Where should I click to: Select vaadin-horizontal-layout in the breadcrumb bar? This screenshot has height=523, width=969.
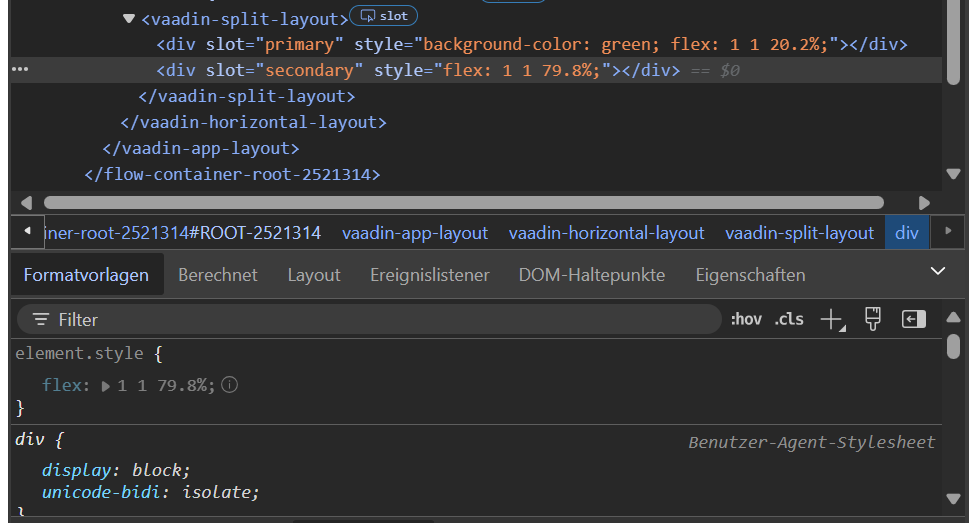tap(606, 233)
